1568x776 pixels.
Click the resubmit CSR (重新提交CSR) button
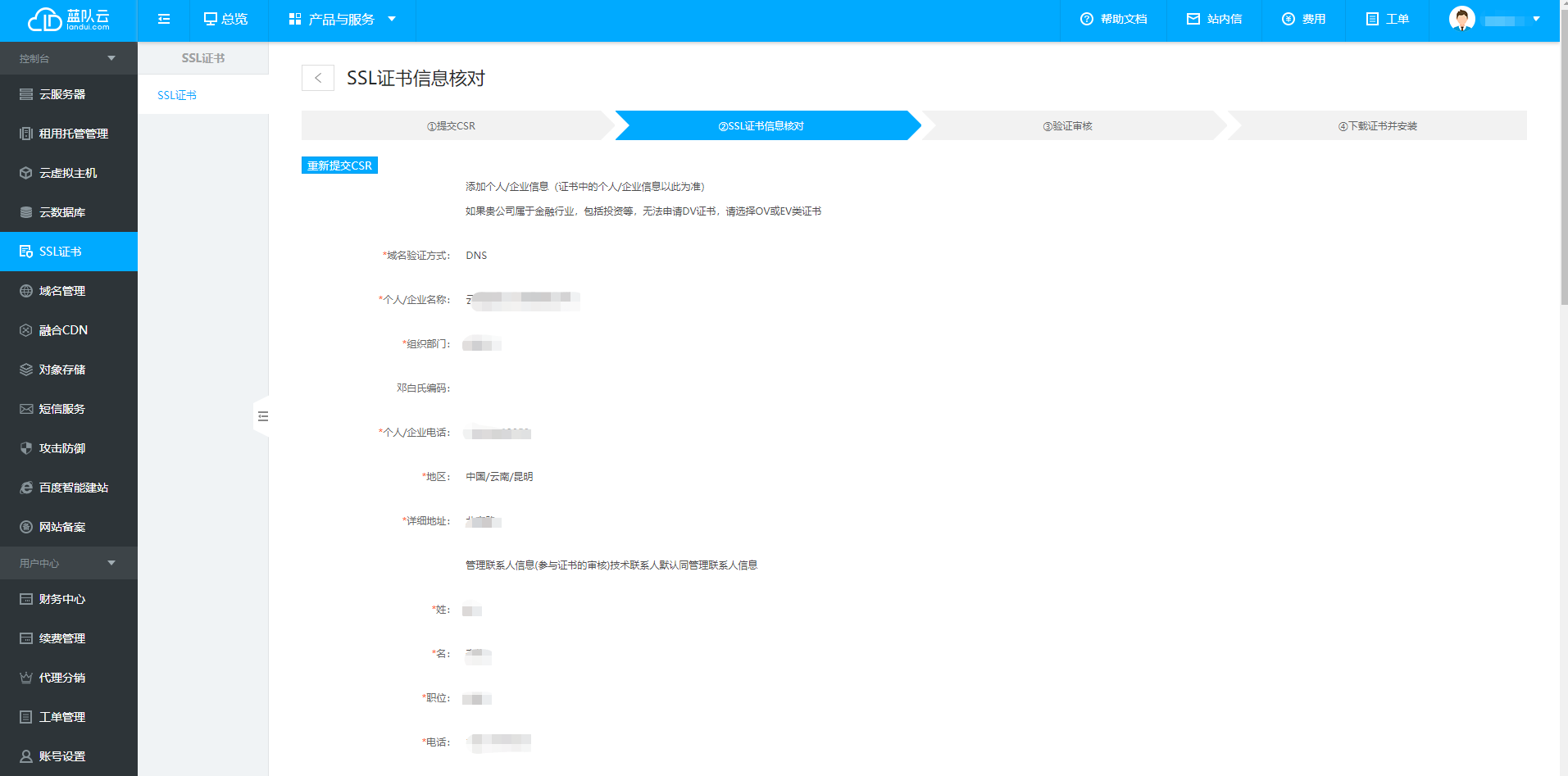tap(339, 166)
